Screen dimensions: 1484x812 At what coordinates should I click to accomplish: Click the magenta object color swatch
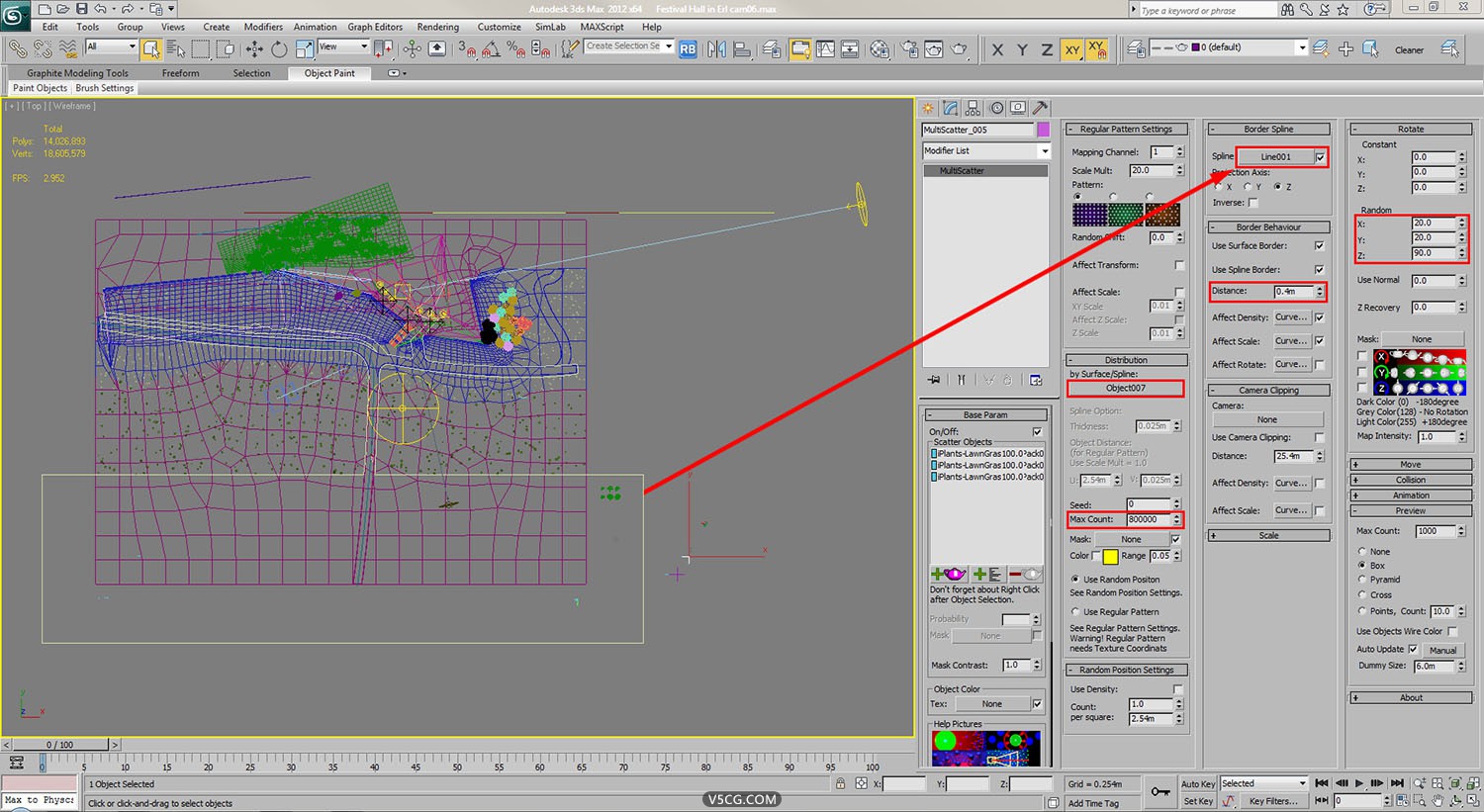pyautogui.click(x=1043, y=130)
